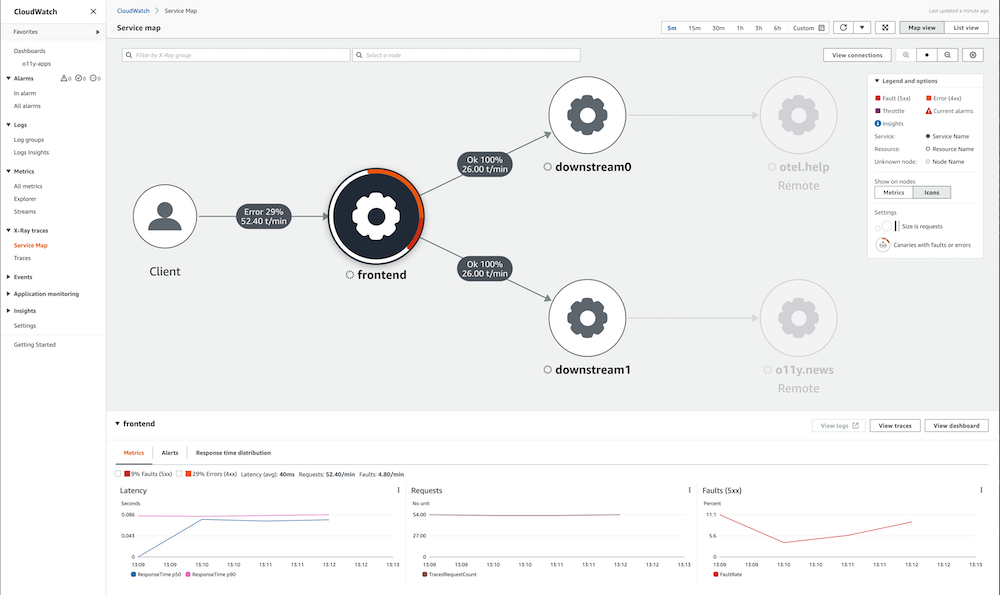Expand the Insights section

[x=8, y=311]
